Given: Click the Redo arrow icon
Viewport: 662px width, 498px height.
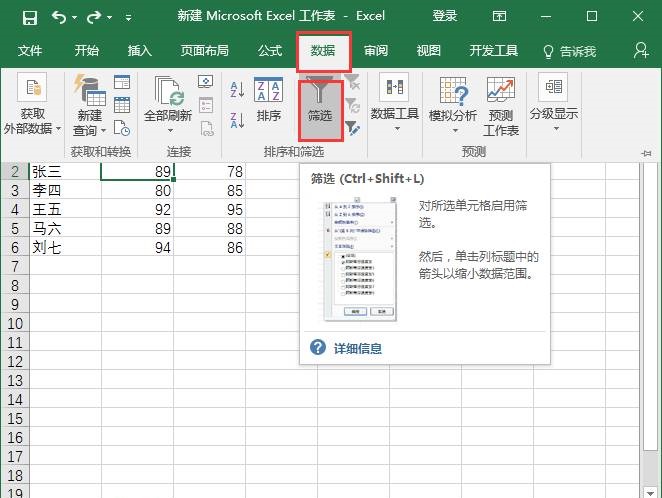Looking at the screenshot, I should tap(94, 17).
